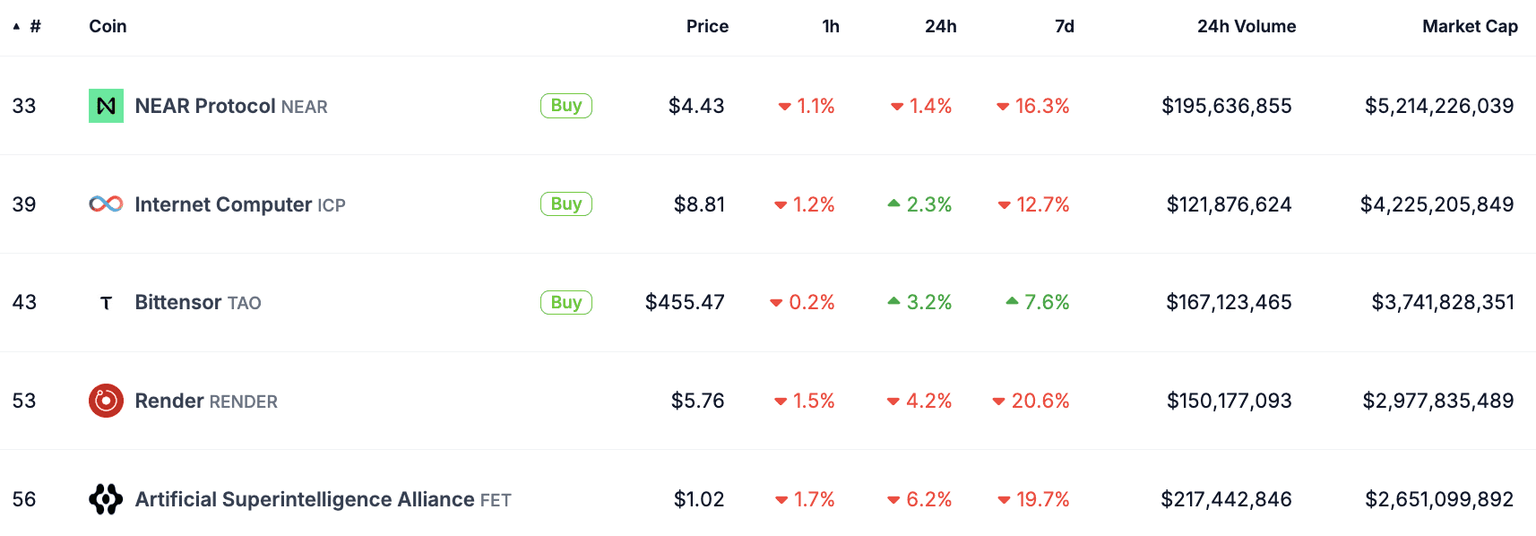1536x536 pixels.
Task: Click the Artificial Superintelligence Alliance logo
Action: click(x=106, y=499)
